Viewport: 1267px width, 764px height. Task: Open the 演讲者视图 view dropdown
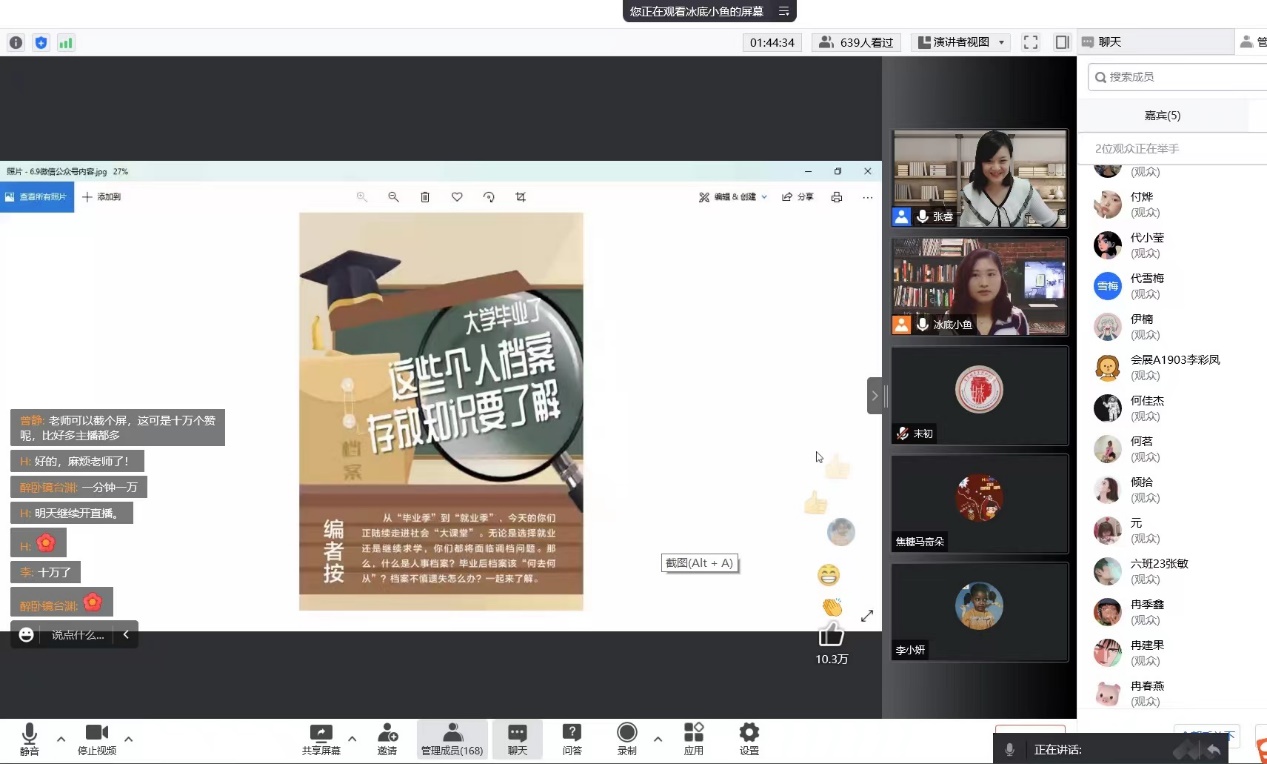pos(961,42)
